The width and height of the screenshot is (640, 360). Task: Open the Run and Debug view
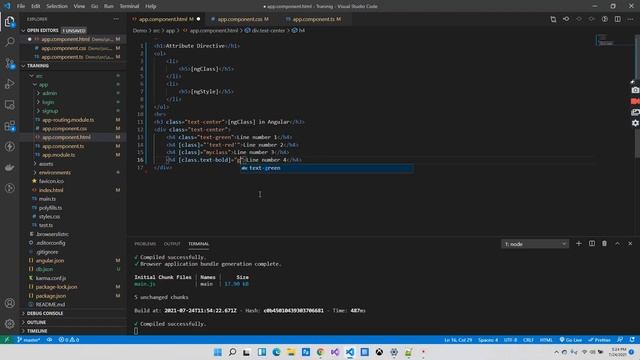(x=9, y=84)
